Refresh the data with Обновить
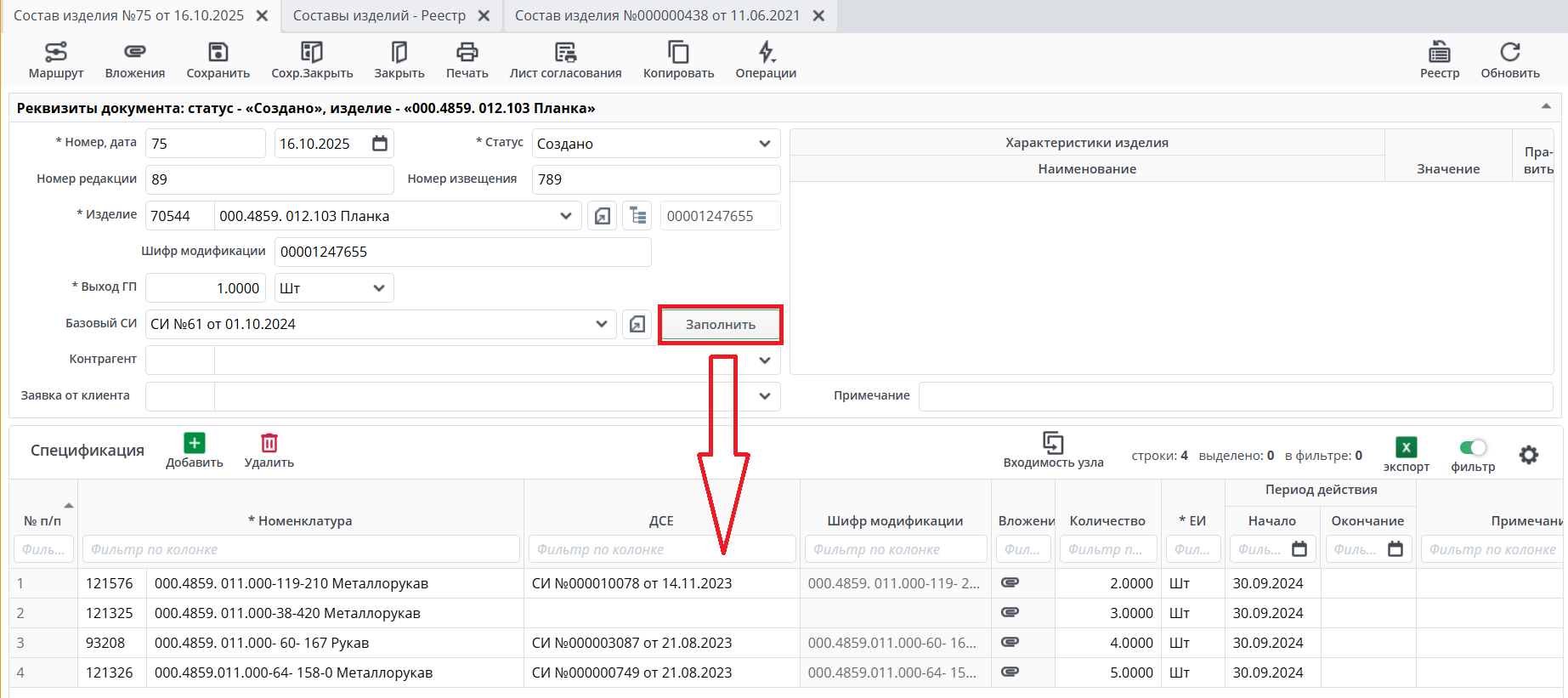Viewport: 1568px width, 698px height. (1509, 60)
